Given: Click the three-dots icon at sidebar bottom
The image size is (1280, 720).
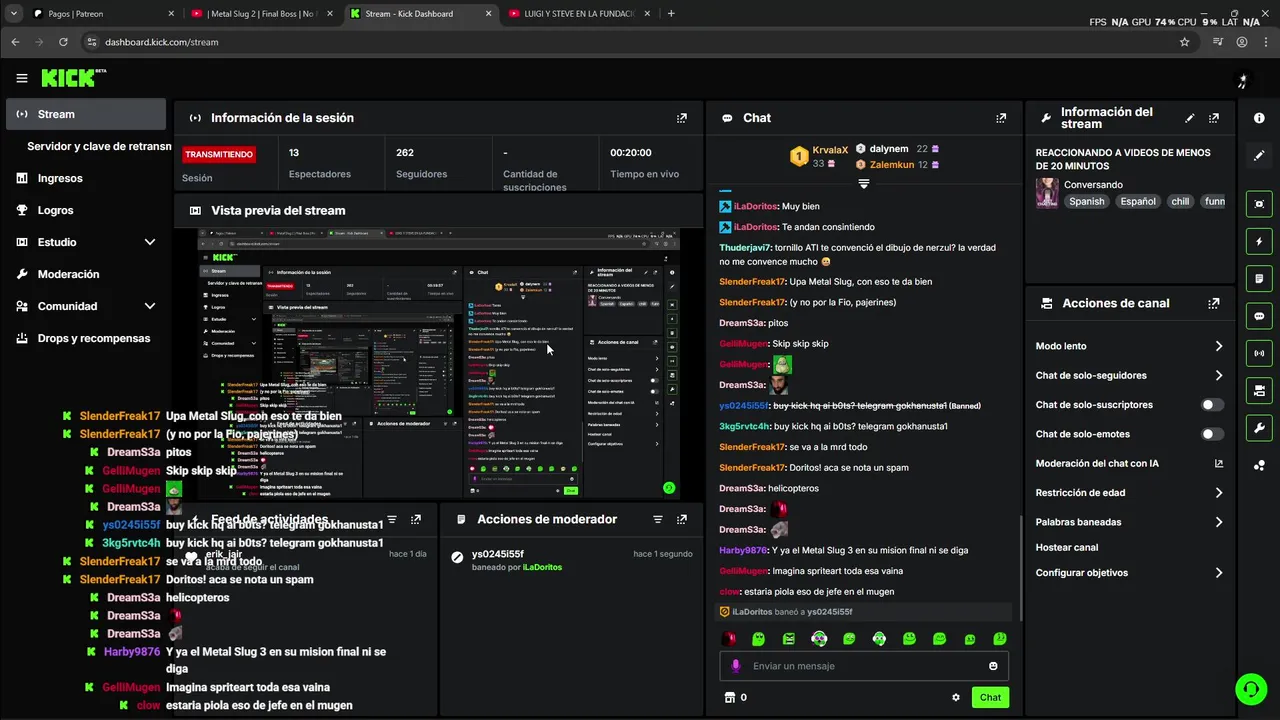Looking at the screenshot, I should pyautogui.click(x=1259, y=465).
